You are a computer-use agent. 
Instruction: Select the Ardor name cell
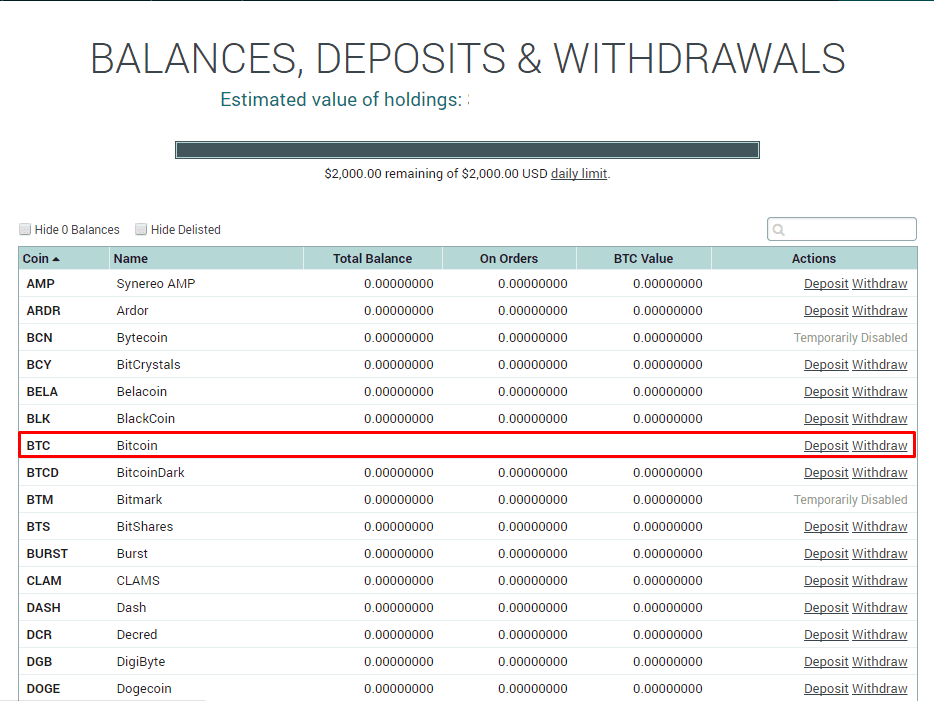coord(132,310)
